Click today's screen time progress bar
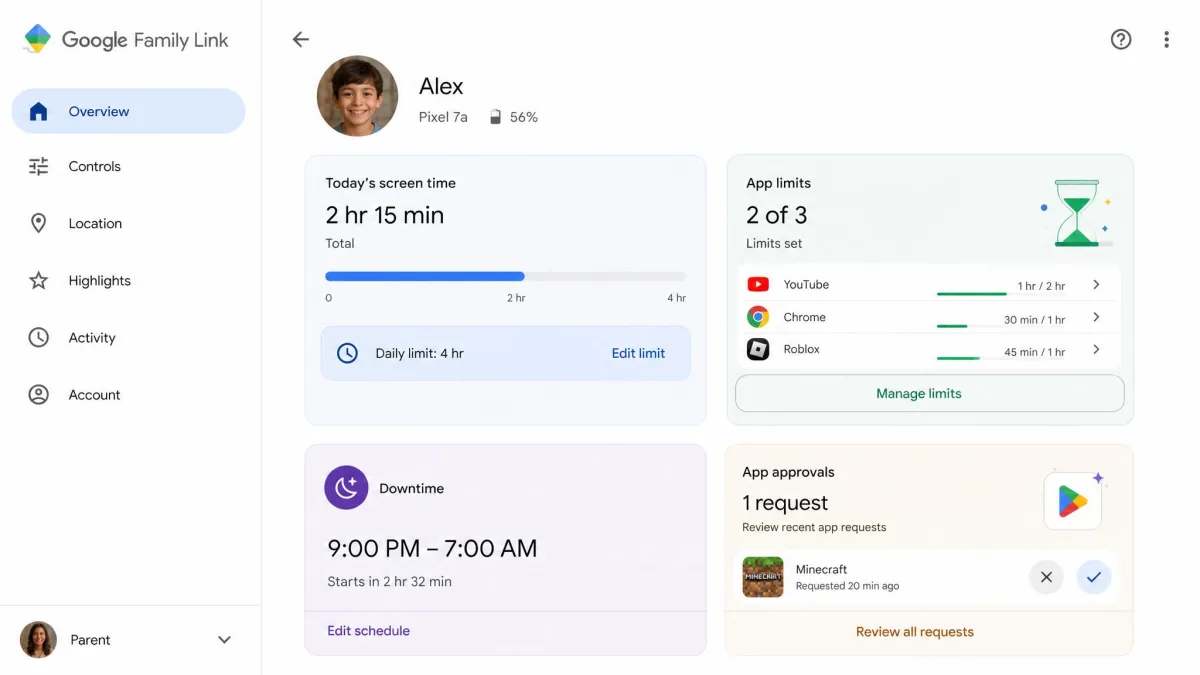 pyautogui.click(x=505, y=276)
